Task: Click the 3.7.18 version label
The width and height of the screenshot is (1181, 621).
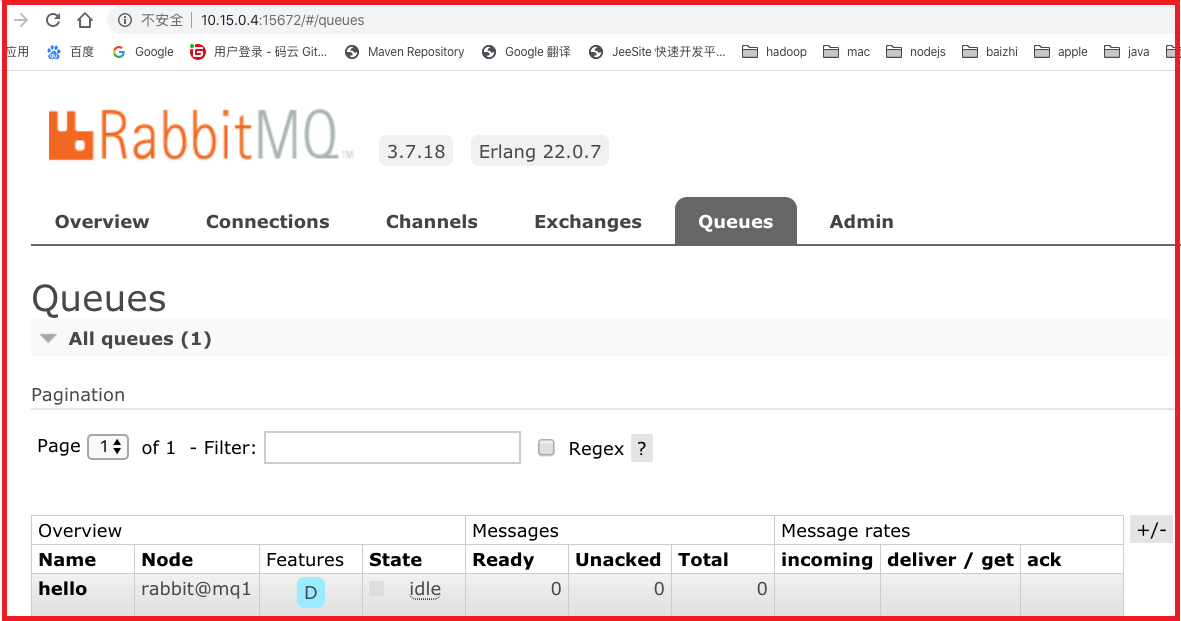Action: click(416, 151)
